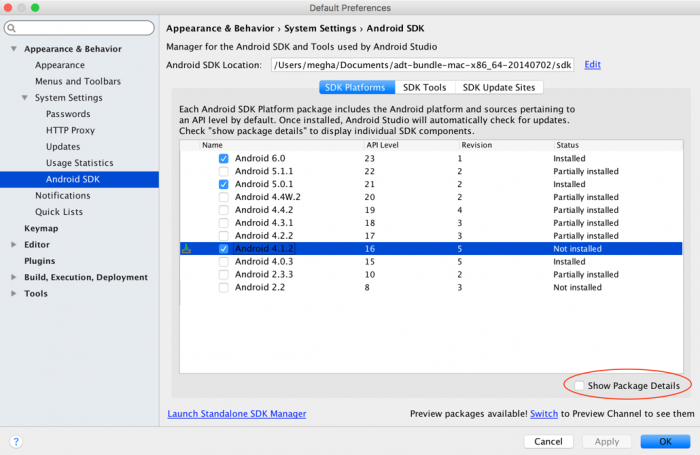This screenshot has height=455, width=700.
Task: Click Edit link for SDK location
Action: (592, 65)
